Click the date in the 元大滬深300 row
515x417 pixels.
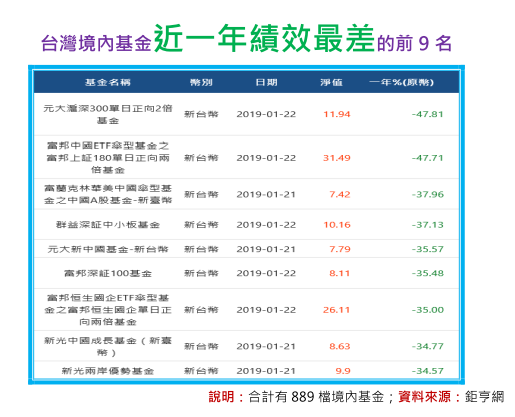pyautogui.click(x=266, y=114)
